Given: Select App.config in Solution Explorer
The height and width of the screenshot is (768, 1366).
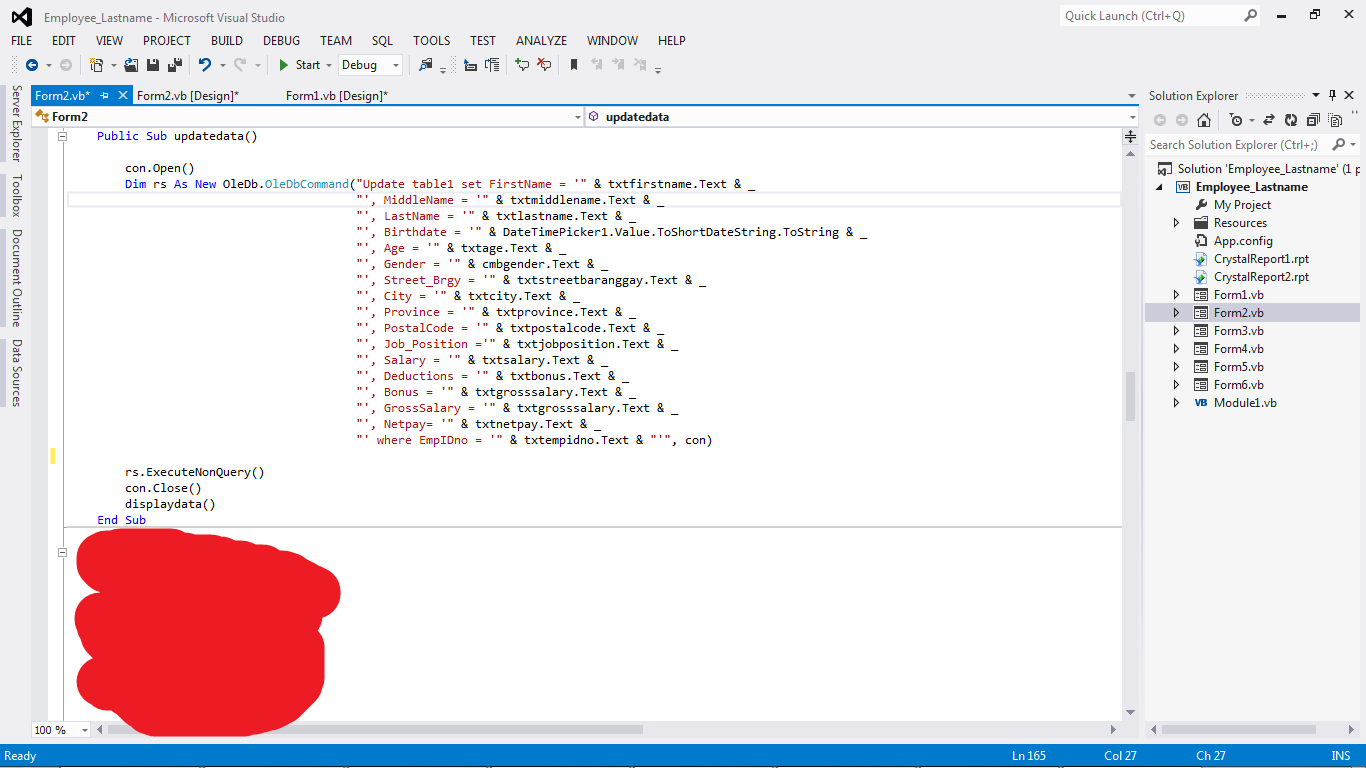Looking at the screenshot, I should pyautogui.click(x=1243, y=241).
